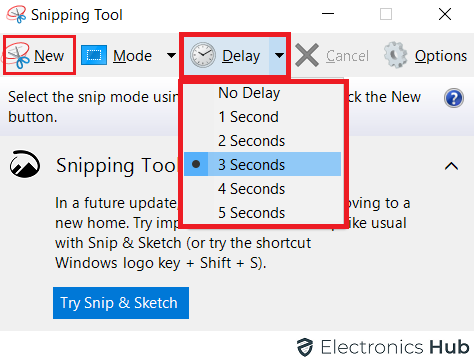Click the clock icon on Delay button
474x362 pixels.
[x=203, y=55]
